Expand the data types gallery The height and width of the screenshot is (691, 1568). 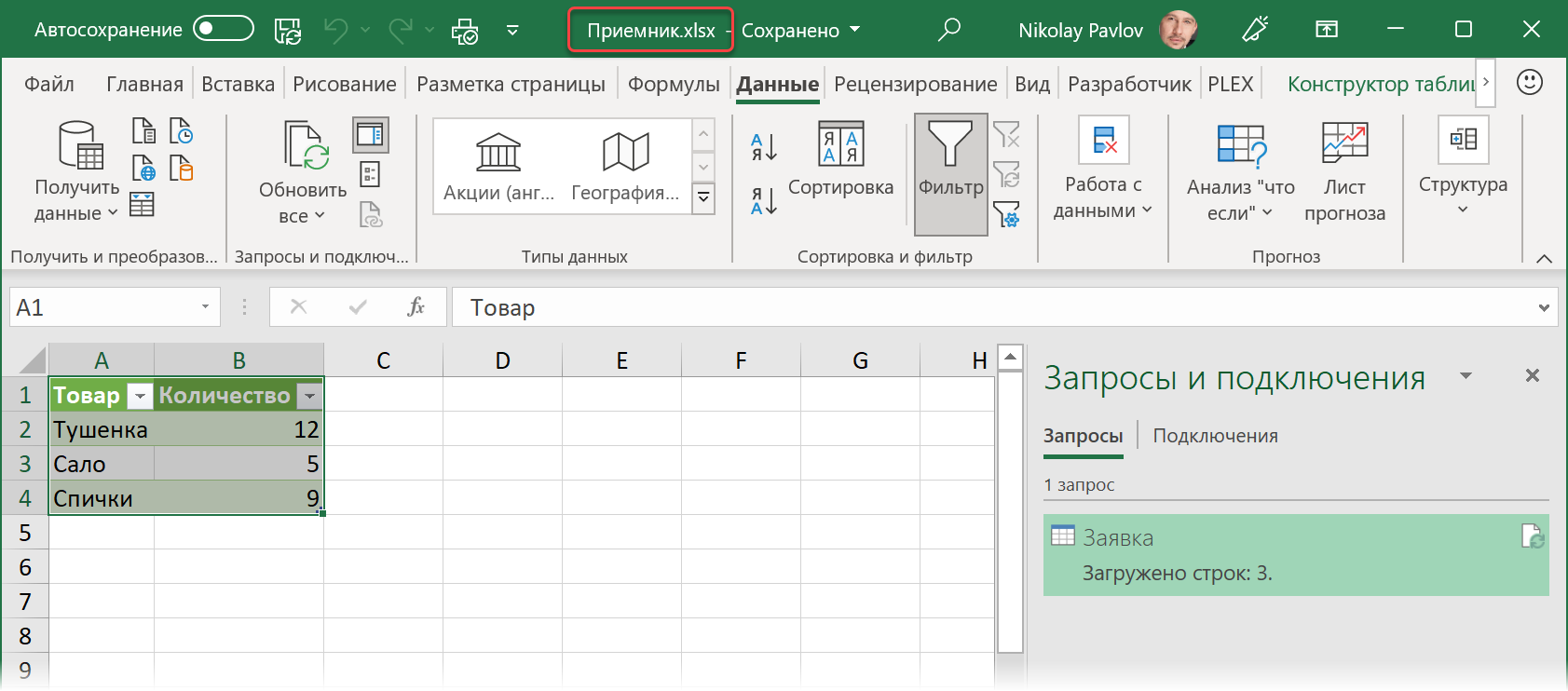[704, 197]
